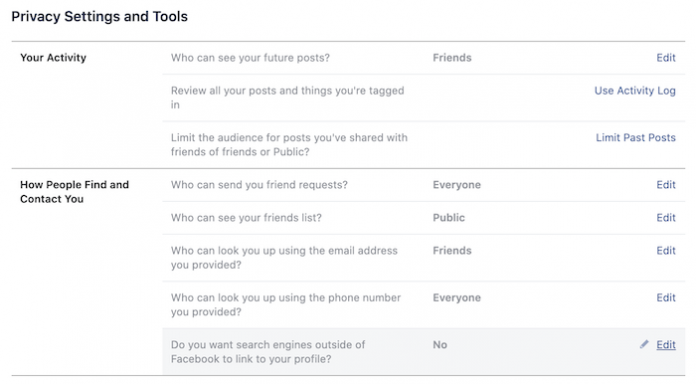Click the Friends value for future posts
696x384 pixels.
452,58
